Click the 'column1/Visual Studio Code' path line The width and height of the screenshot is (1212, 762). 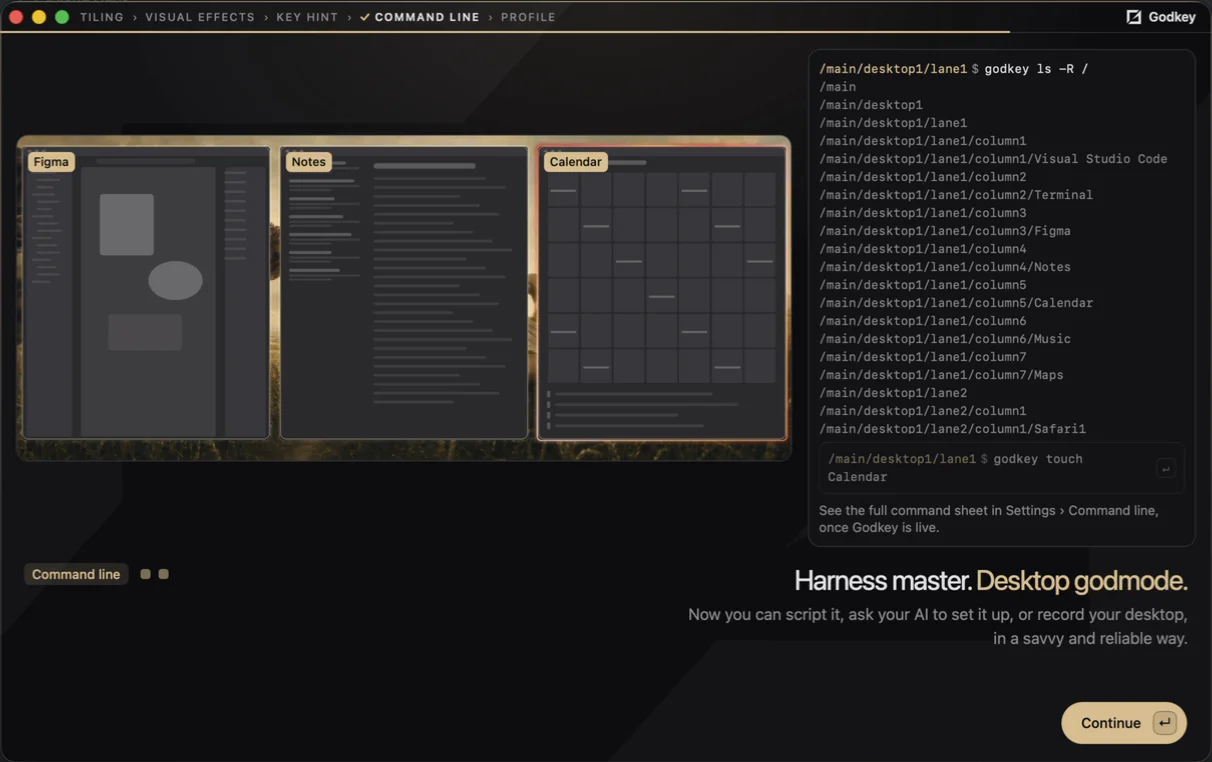993,159
